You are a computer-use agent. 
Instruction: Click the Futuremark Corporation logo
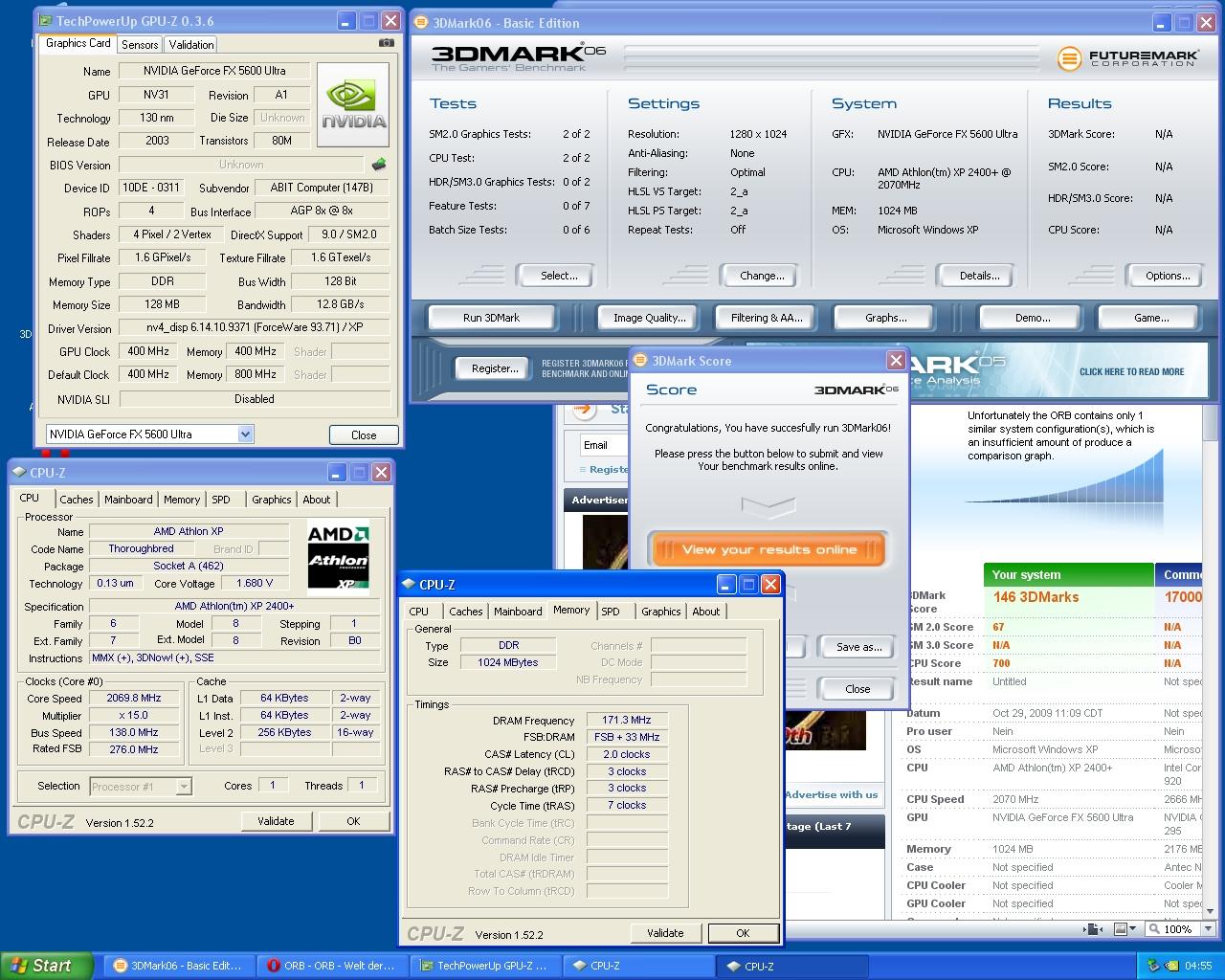tap(1127, 58)
